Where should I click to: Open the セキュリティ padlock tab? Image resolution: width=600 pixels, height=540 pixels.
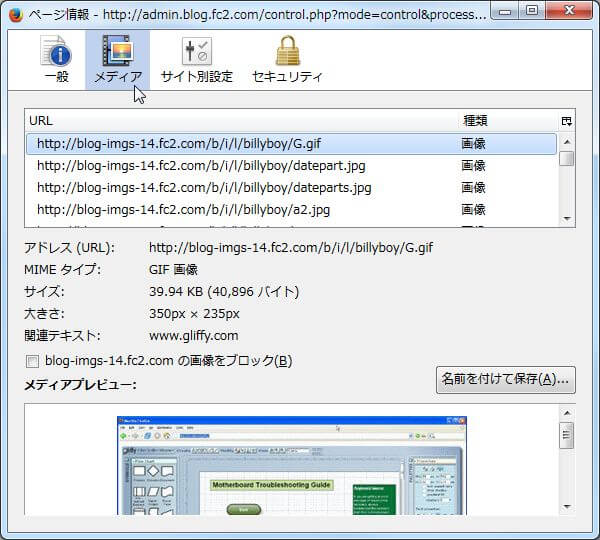[x=287, y=60]
